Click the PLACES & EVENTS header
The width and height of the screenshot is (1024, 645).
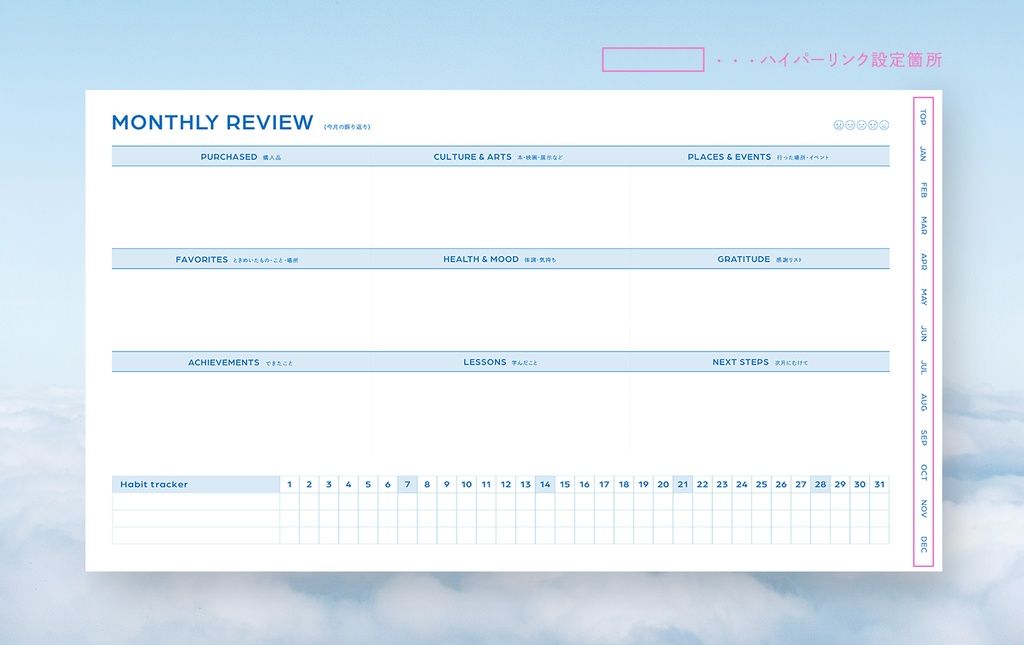[x=759, y=157]
